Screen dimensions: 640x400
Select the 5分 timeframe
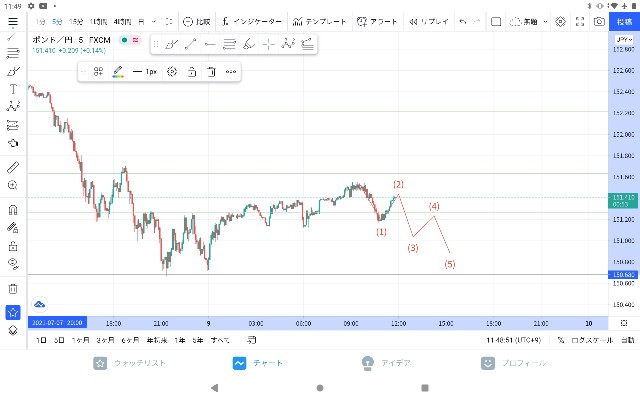pos(57,22)
